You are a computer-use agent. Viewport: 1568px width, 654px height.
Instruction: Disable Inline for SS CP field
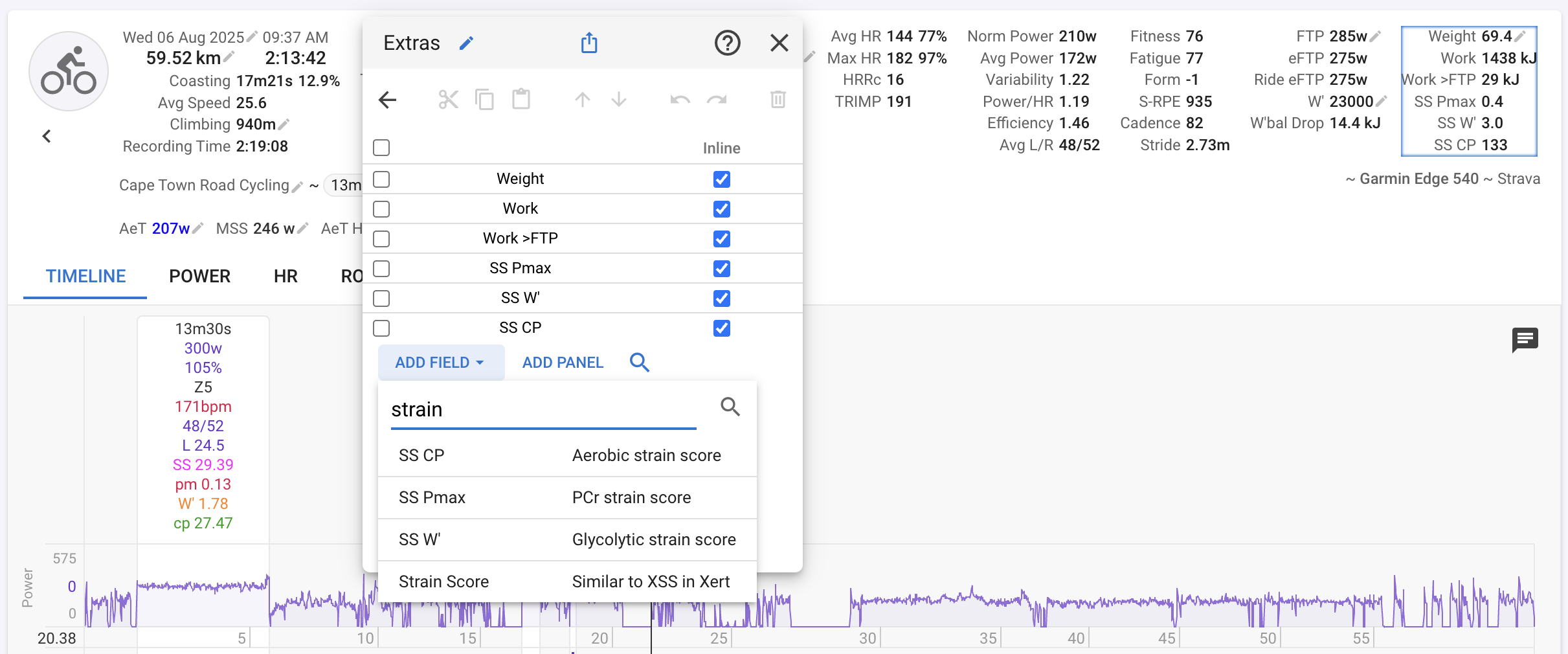pos(721,328)
